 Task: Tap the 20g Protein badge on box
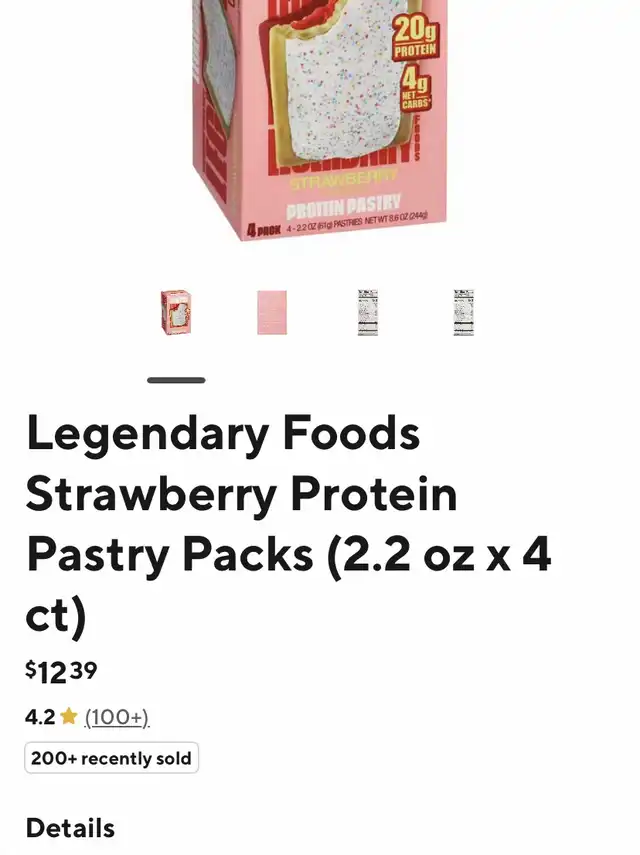coord(415,37)
